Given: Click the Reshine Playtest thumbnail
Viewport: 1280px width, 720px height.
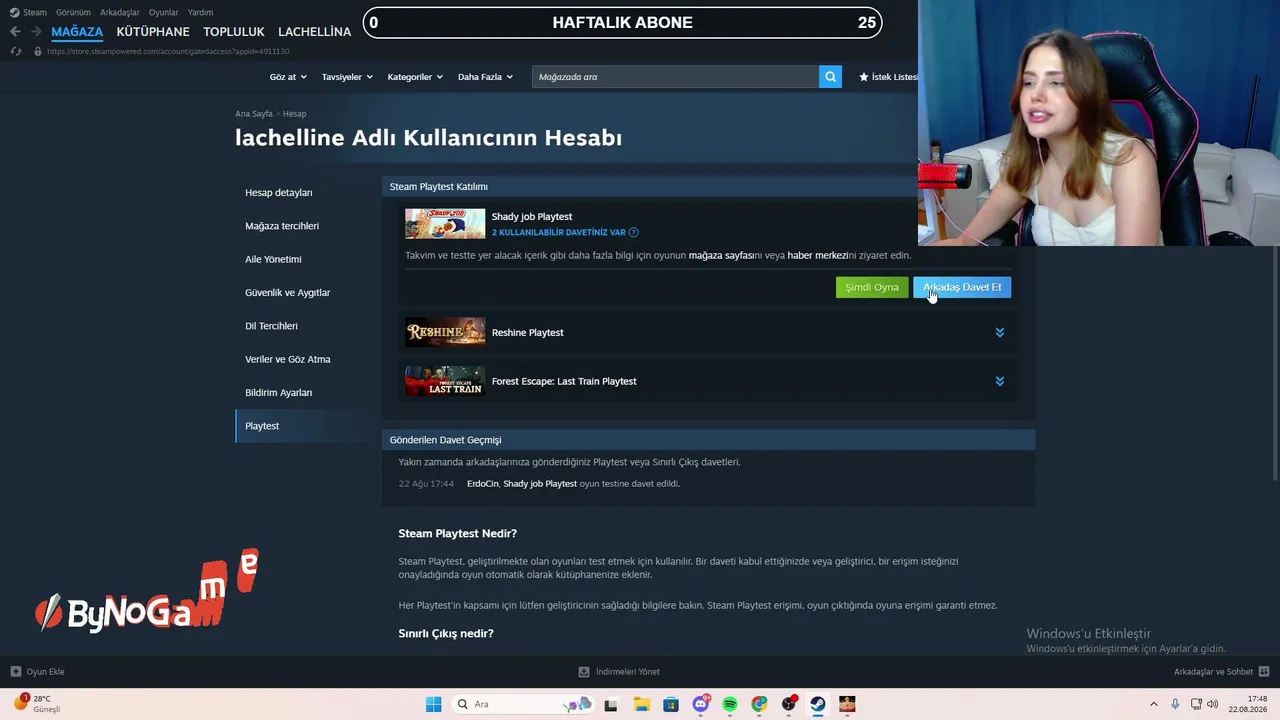Looking at the screenshot, I should 445,332.
